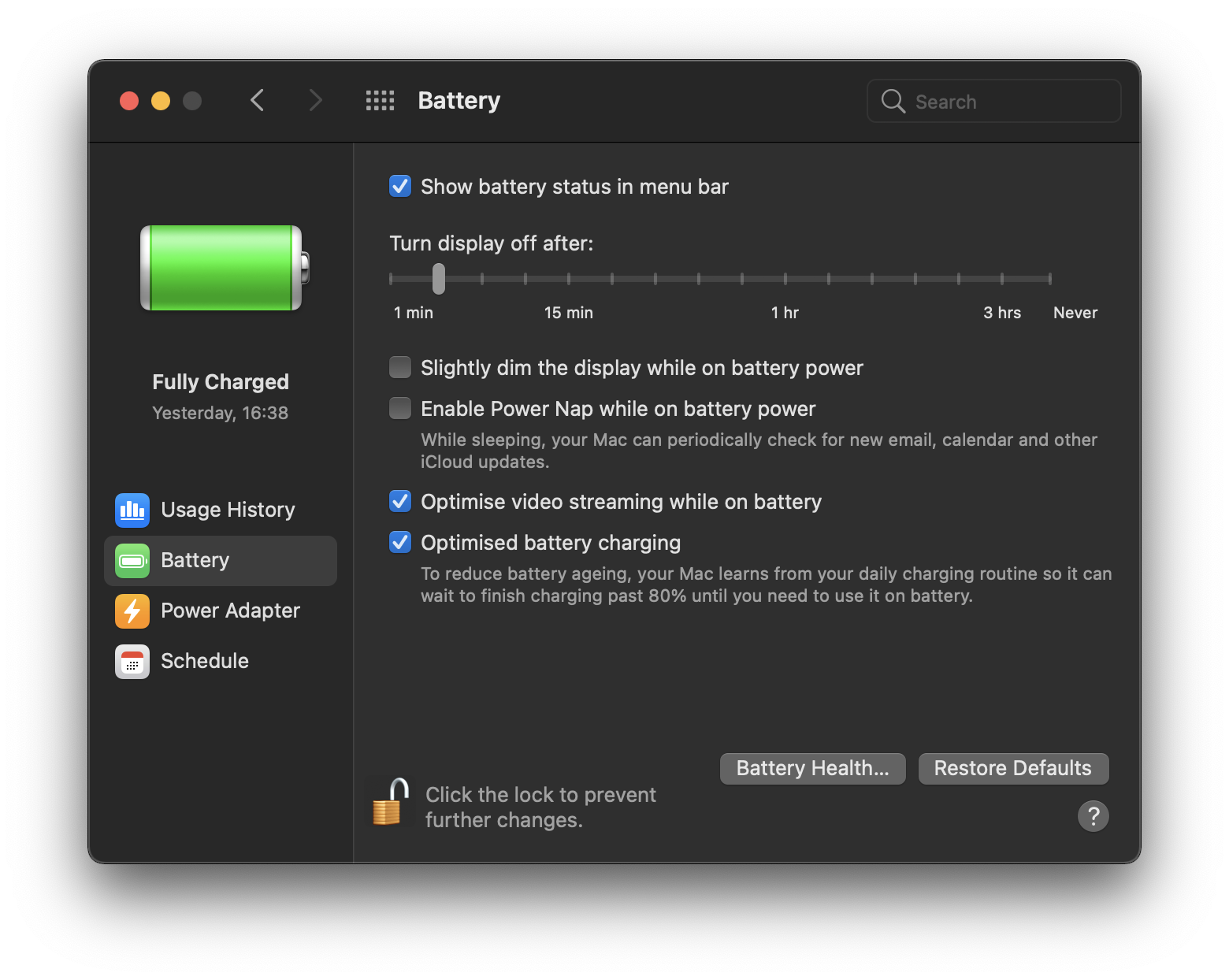Image resolution: width=1229 pixels, height=980 pixels.
Task: Click in the Search field
Action: click(x=994, y=101)
